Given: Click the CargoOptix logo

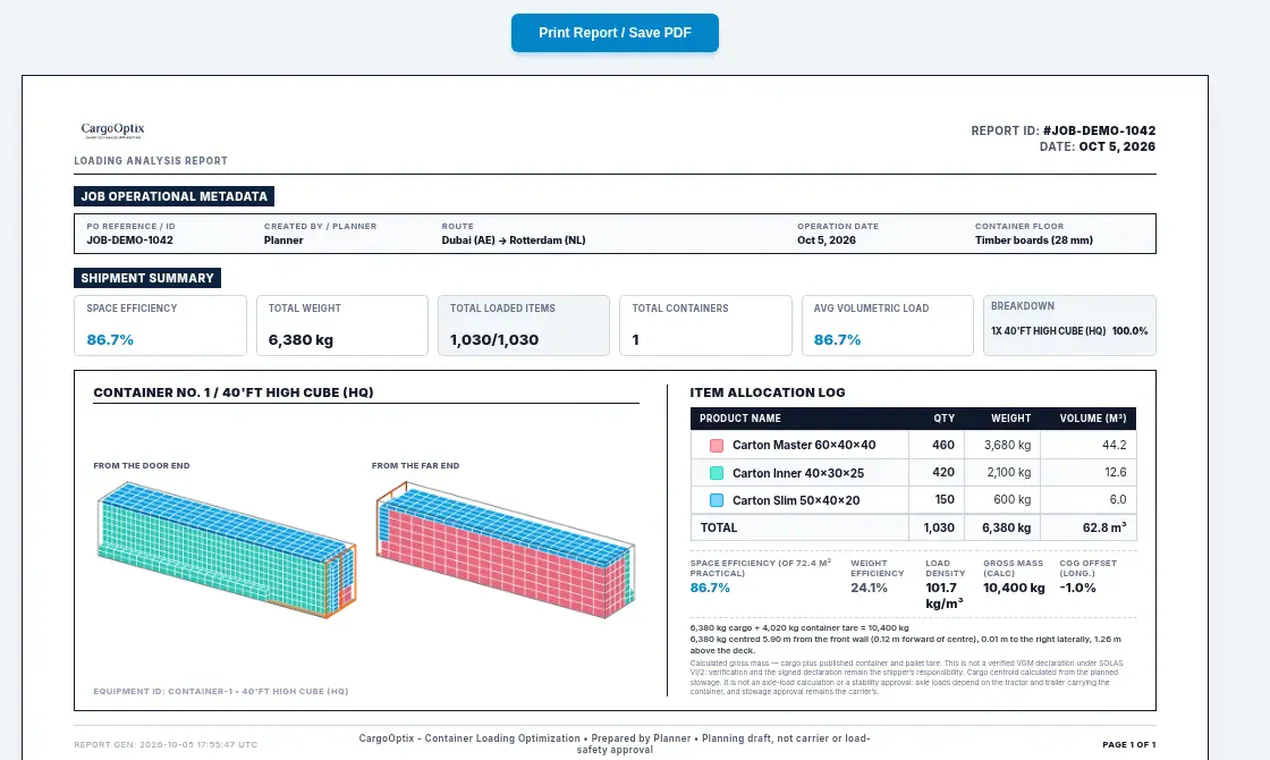Looking at the screenshot, I should tap(113, 131).
